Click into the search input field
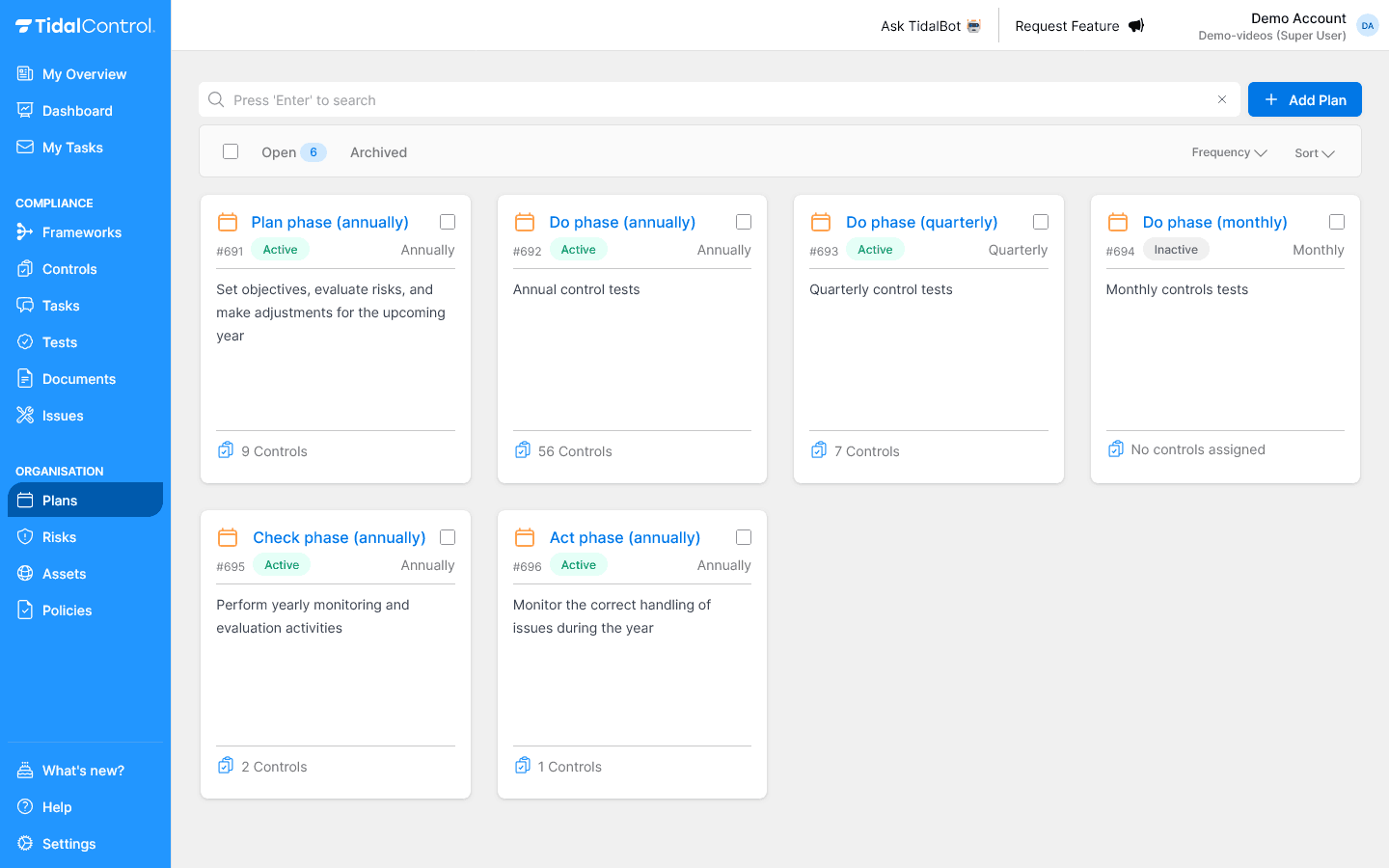Image resolution: width=1389 pixels, height=868 pixels. 675,99
